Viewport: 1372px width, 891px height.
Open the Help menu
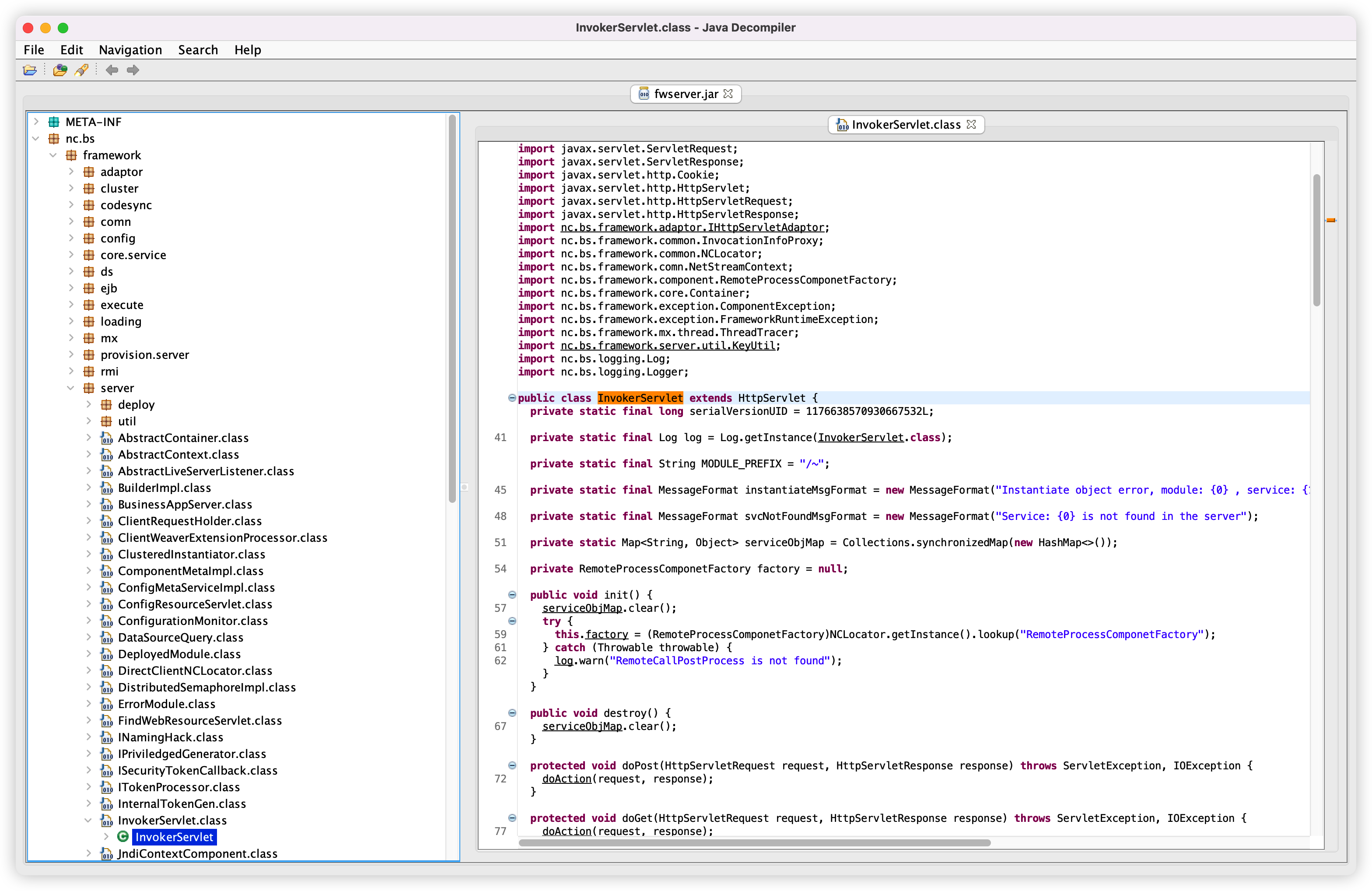pyautogui.click(x=247, y=49)
